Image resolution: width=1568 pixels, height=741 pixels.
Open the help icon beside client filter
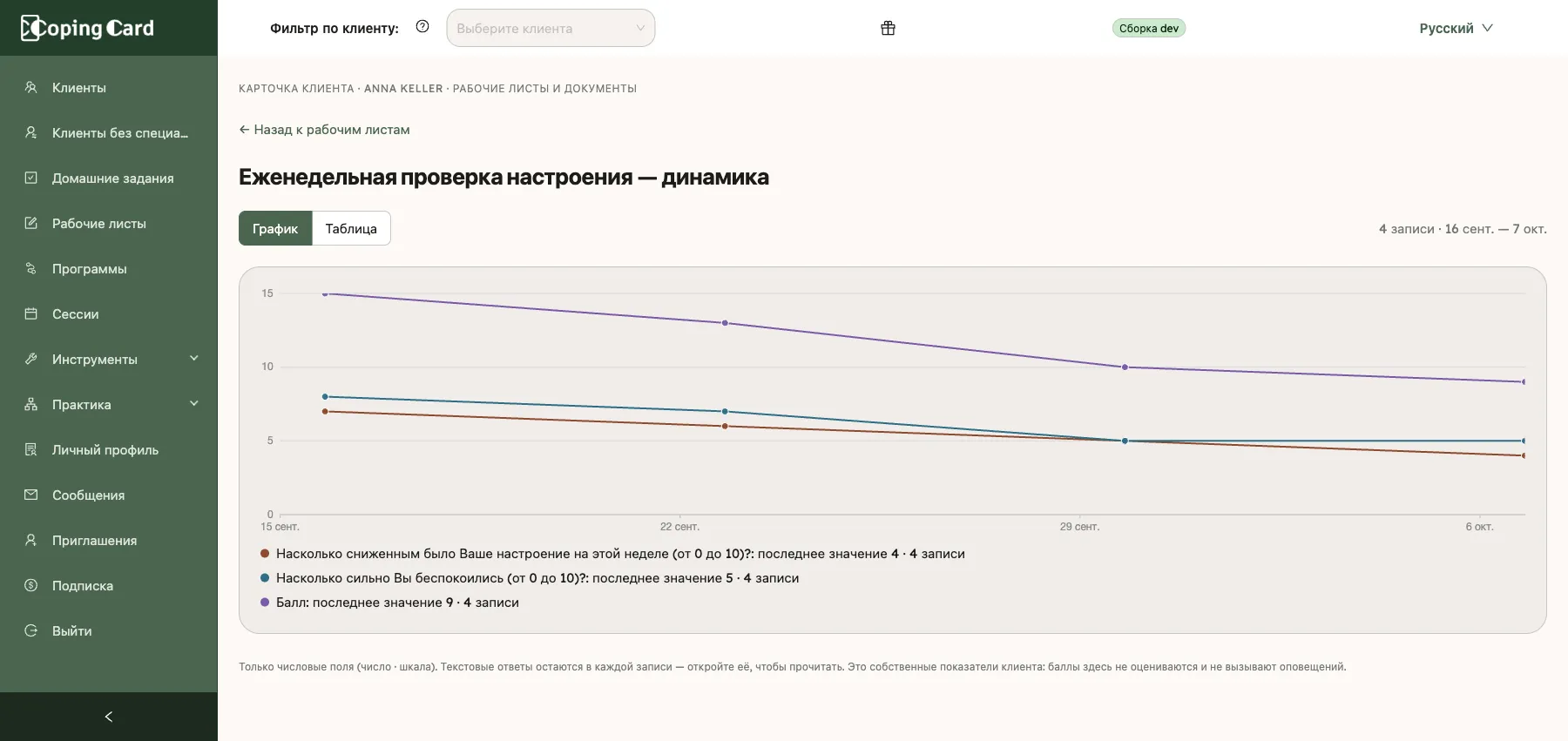pyautogui.click(x=422, y=27)
